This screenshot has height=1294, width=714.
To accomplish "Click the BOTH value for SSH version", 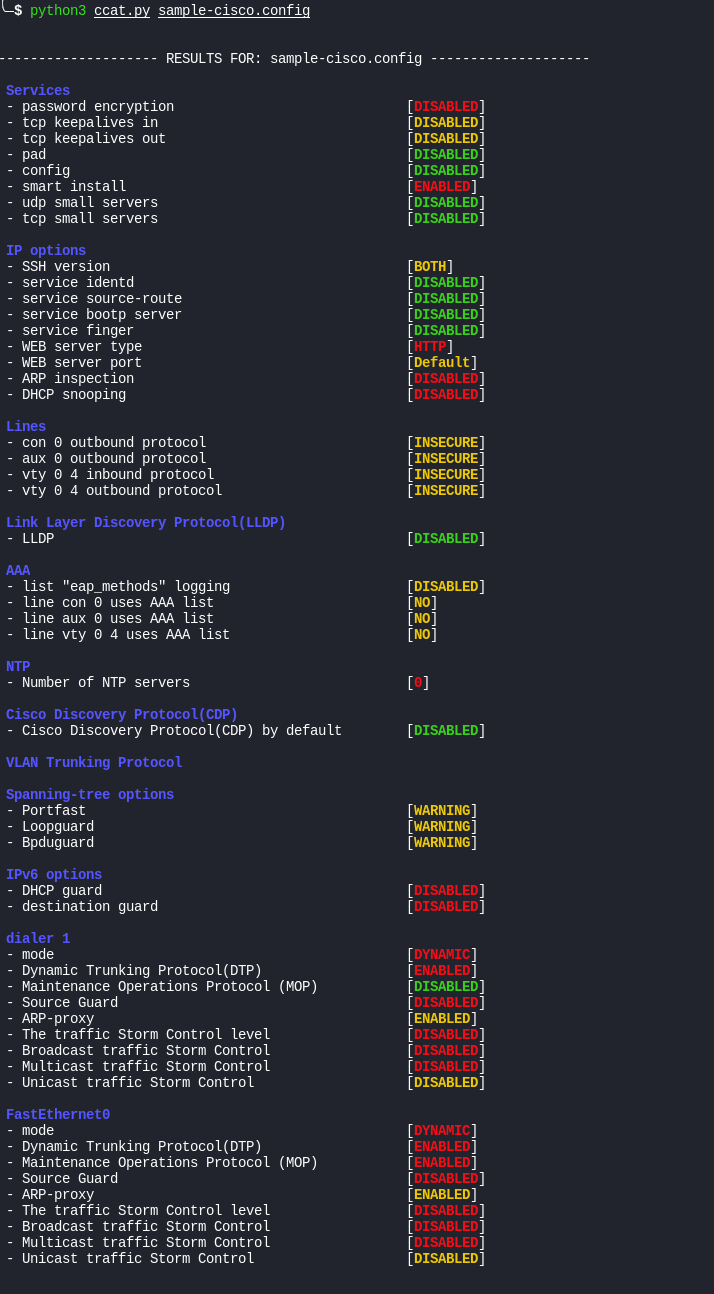I will click(x=430, y=267).
